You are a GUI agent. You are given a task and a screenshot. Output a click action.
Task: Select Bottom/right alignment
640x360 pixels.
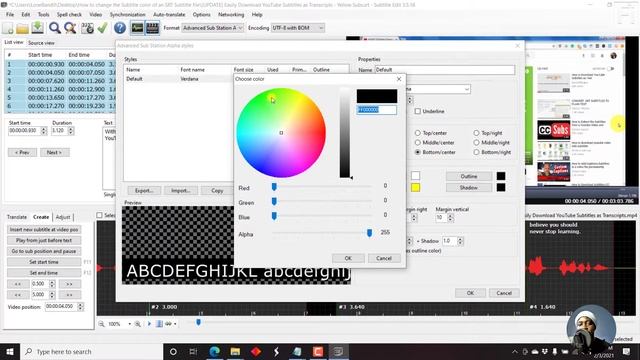pos(476,152)
